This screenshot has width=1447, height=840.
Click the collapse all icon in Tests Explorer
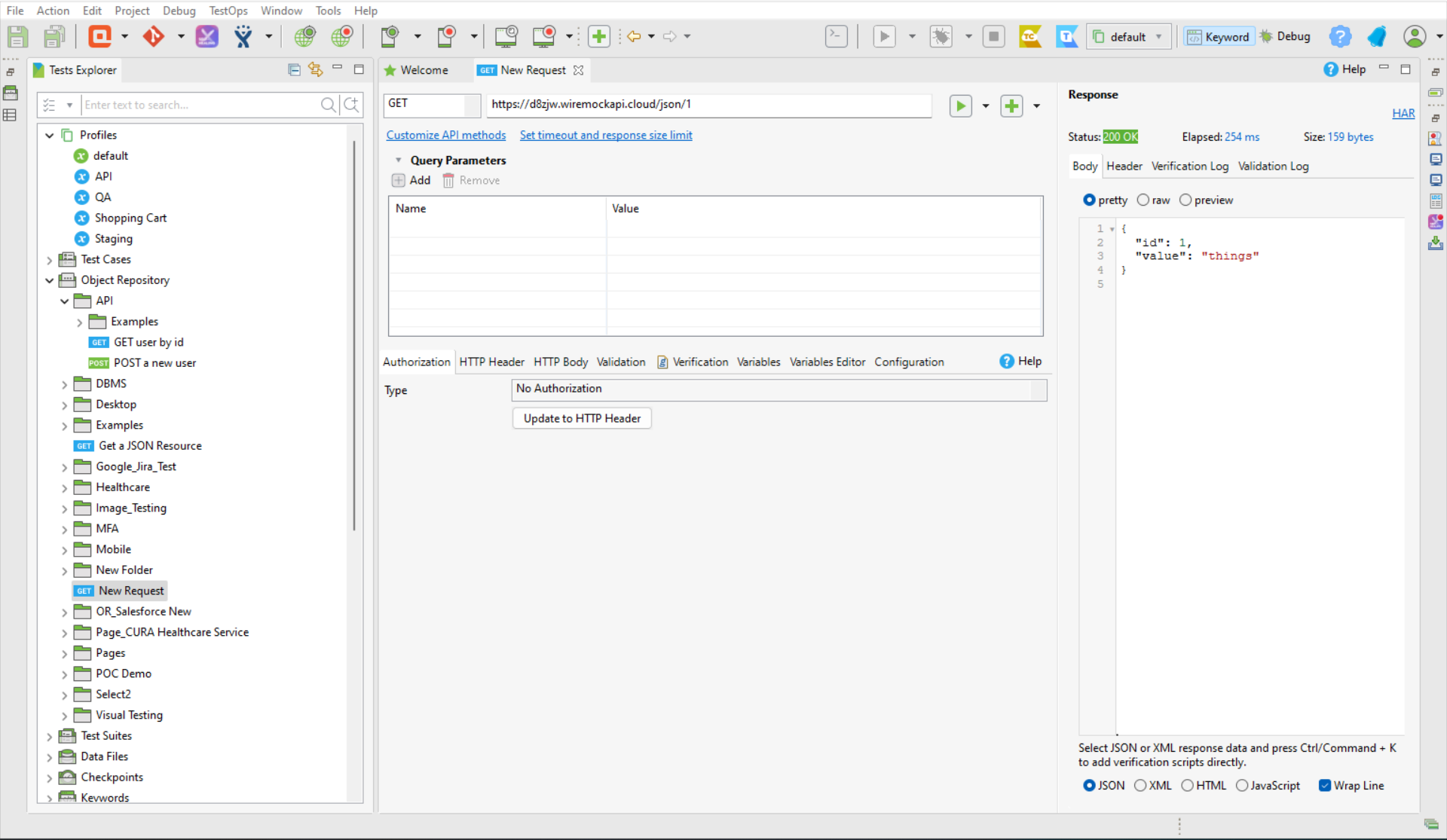point(294,70)
